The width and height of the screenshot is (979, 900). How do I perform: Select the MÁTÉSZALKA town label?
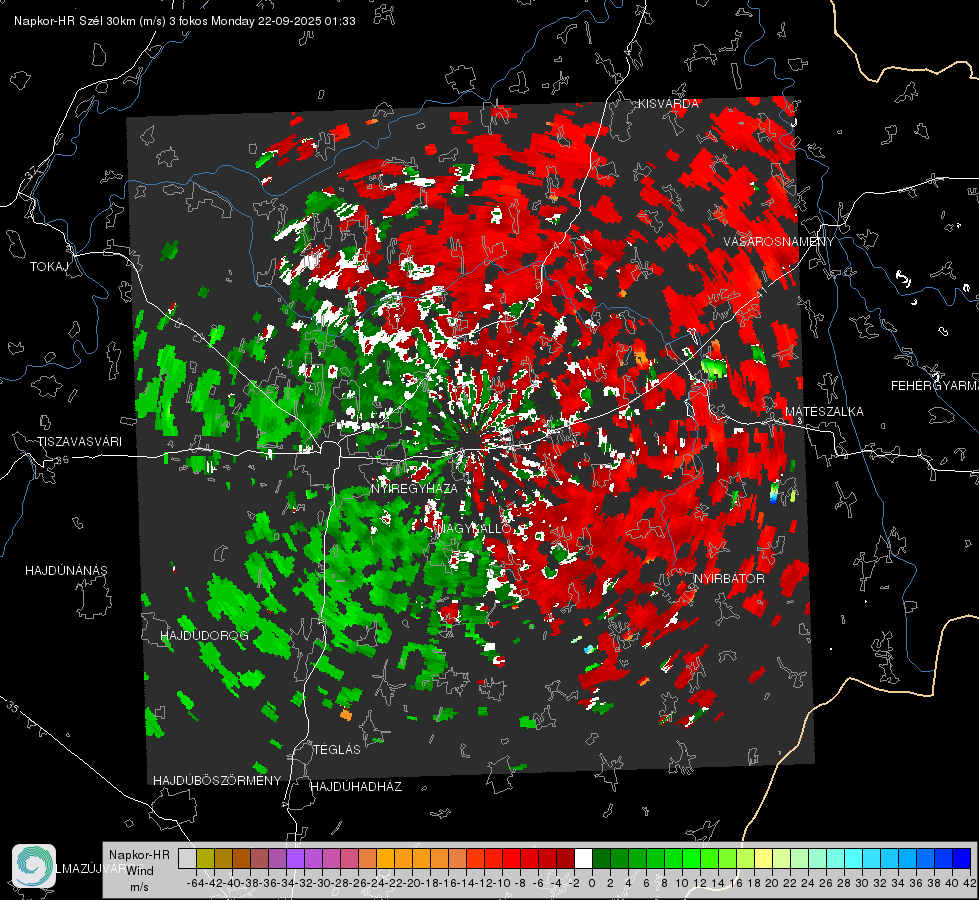click(x=824, y=412)
